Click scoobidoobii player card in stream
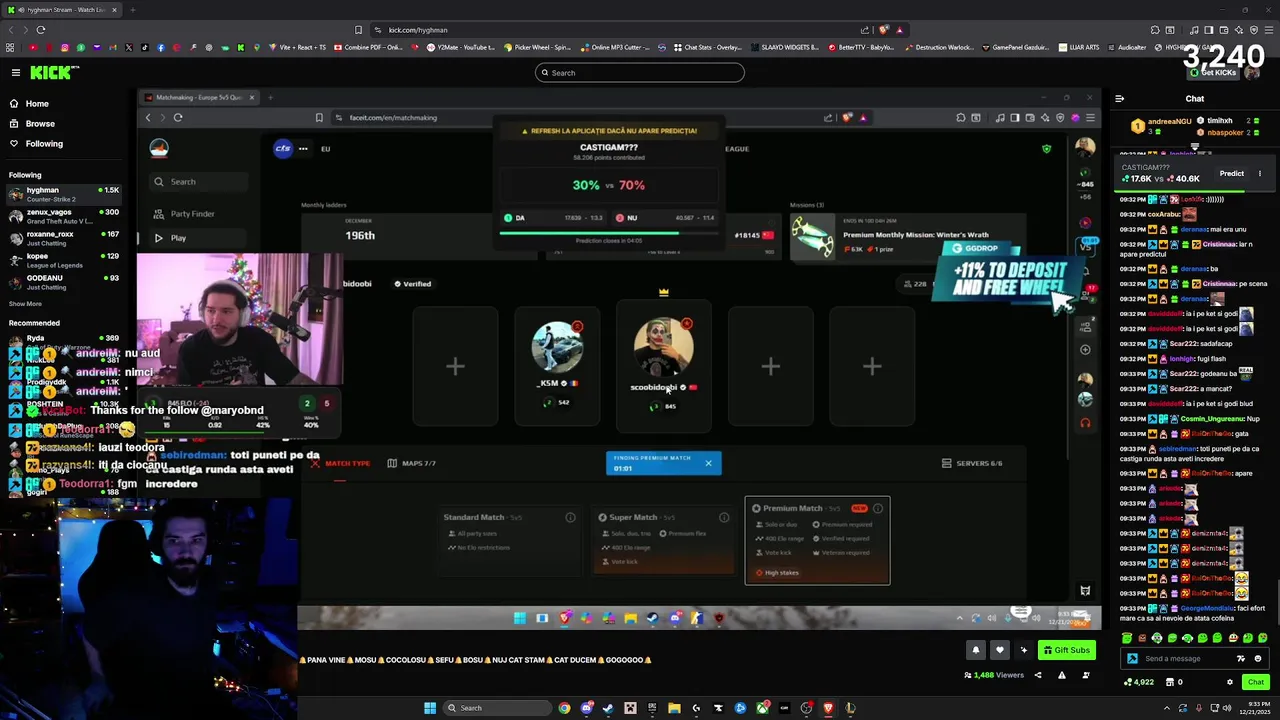The height and width of the screenshot is (720, 1280). [663, 367]
